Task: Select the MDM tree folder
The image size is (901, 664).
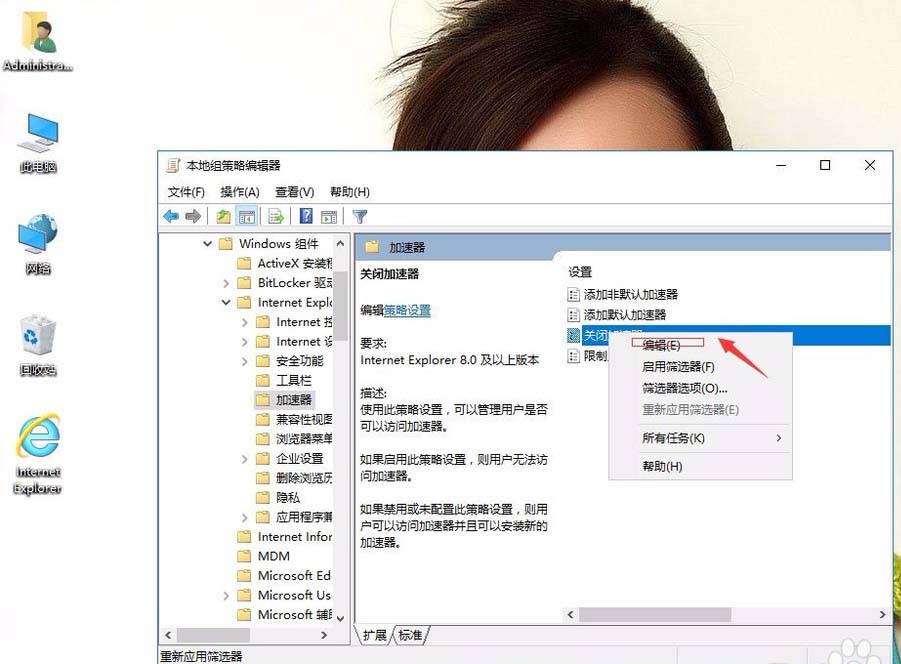Action: tap(264, 556)
